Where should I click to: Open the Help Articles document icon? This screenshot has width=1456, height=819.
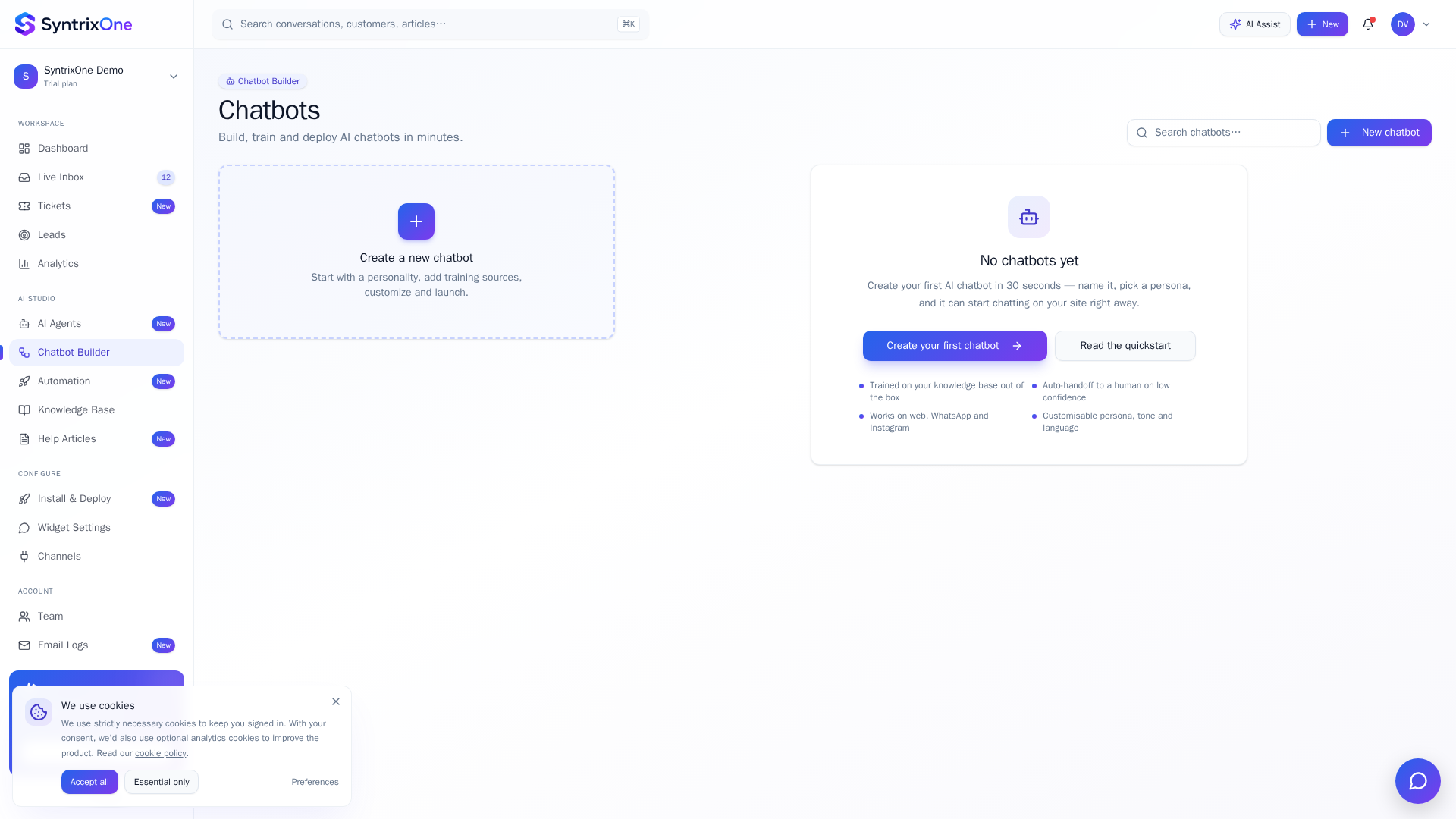pyautogui.click(x=24, y=439)
